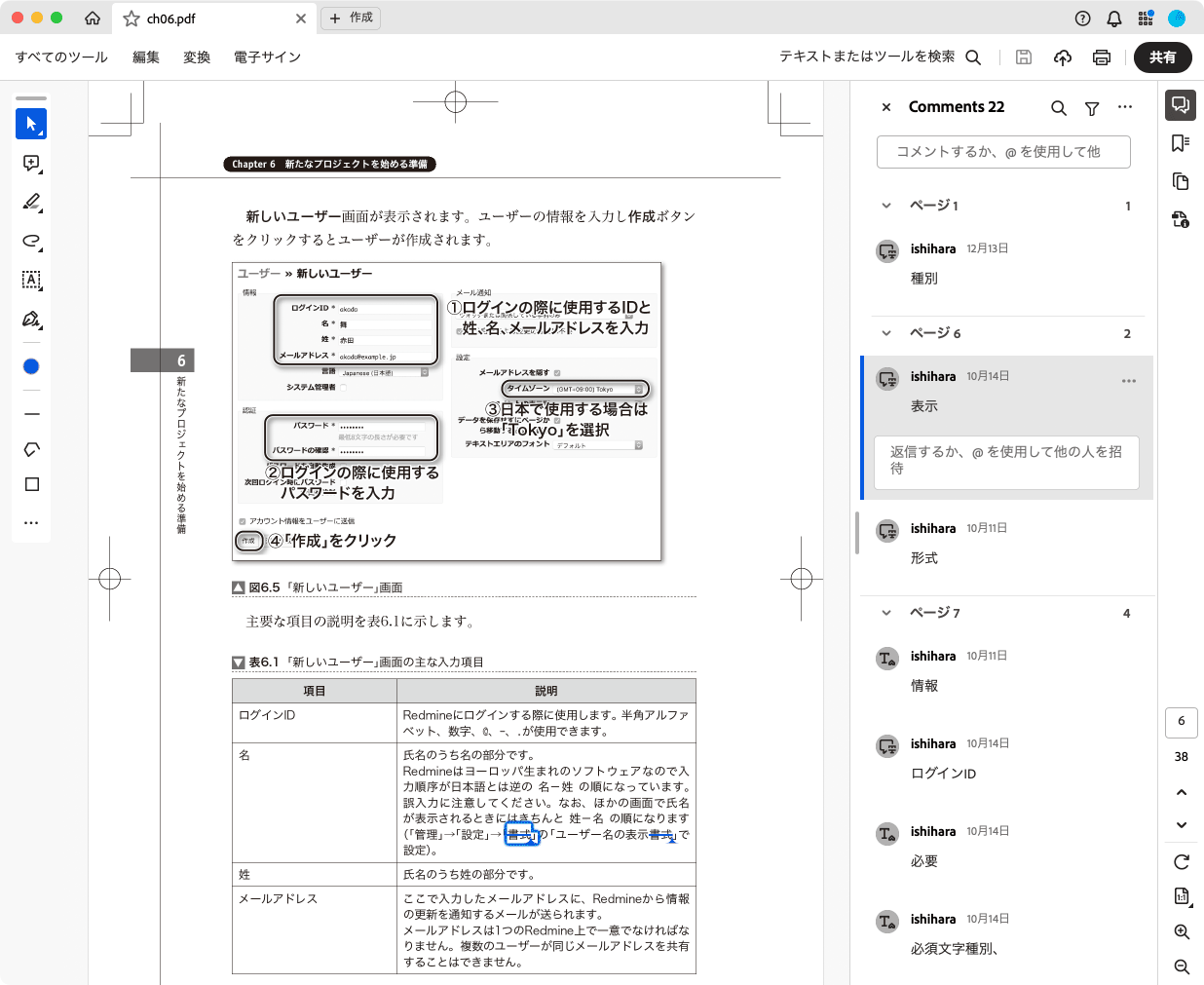
Task: Click the add comment input field
Action: pos(1003,152)
